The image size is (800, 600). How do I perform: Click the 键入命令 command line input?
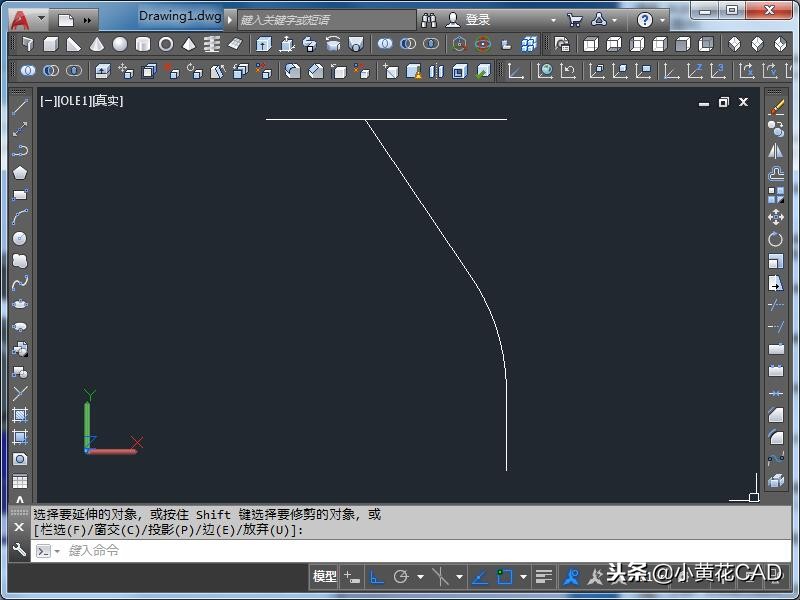pyautogui.click(x=300, y=551)
